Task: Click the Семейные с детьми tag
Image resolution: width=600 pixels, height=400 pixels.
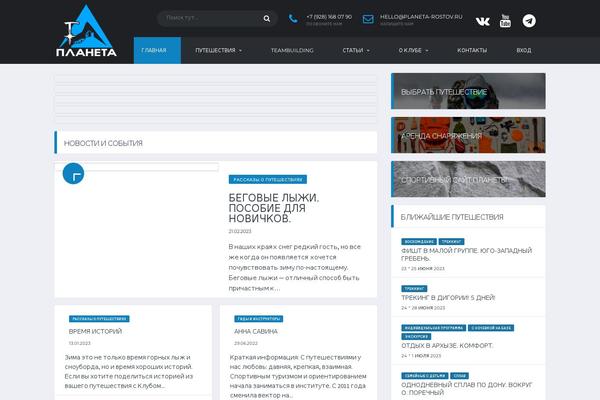Action: [x=425, y=376]
